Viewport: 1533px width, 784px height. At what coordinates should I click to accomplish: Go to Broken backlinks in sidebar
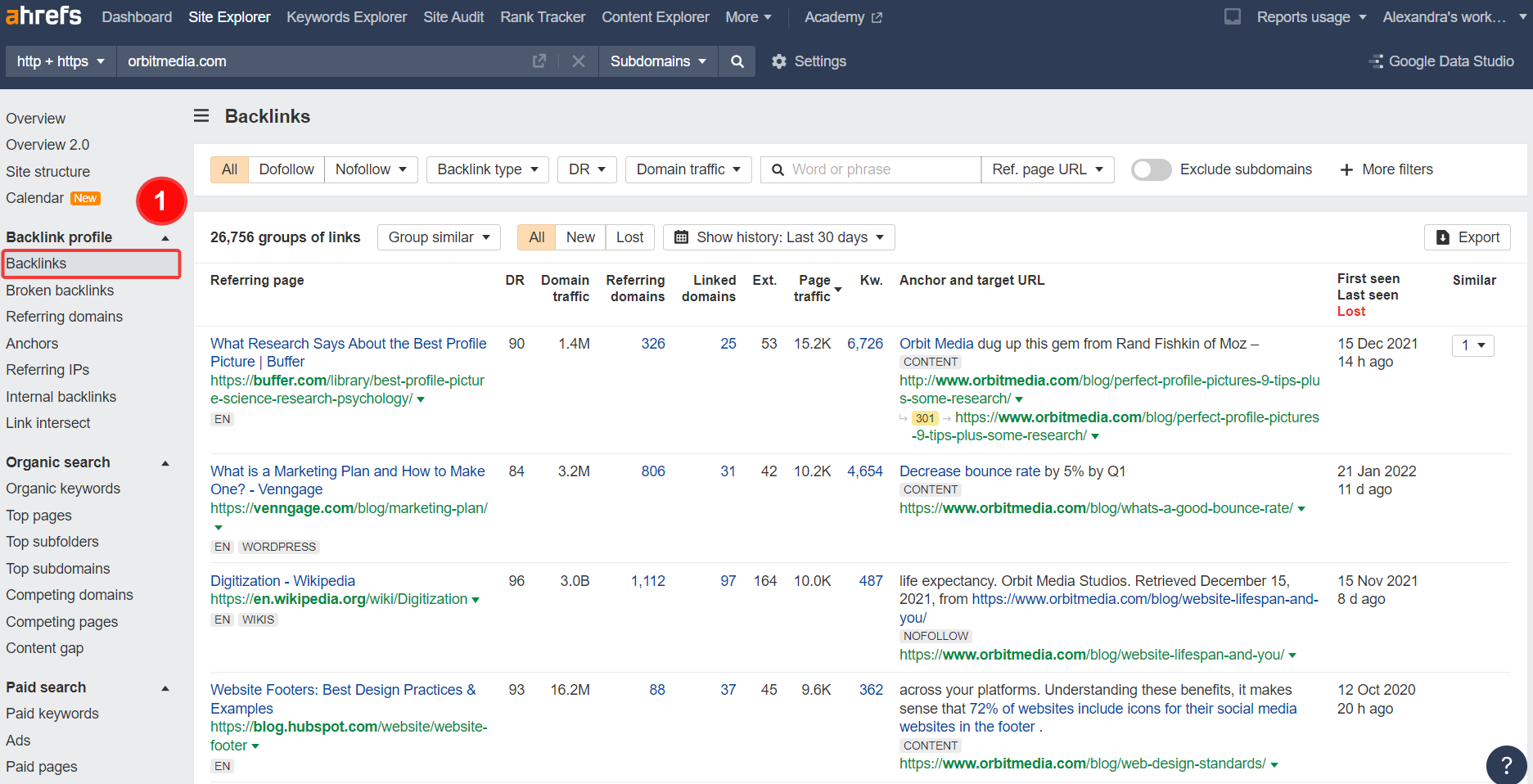pos(60,291)
